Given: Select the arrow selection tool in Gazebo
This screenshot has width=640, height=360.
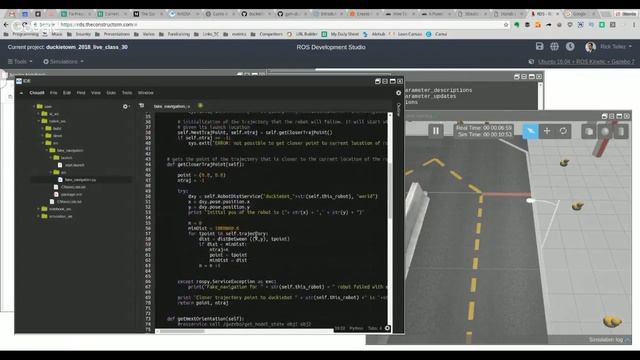Looking at the screenshot, I should 530,131.
